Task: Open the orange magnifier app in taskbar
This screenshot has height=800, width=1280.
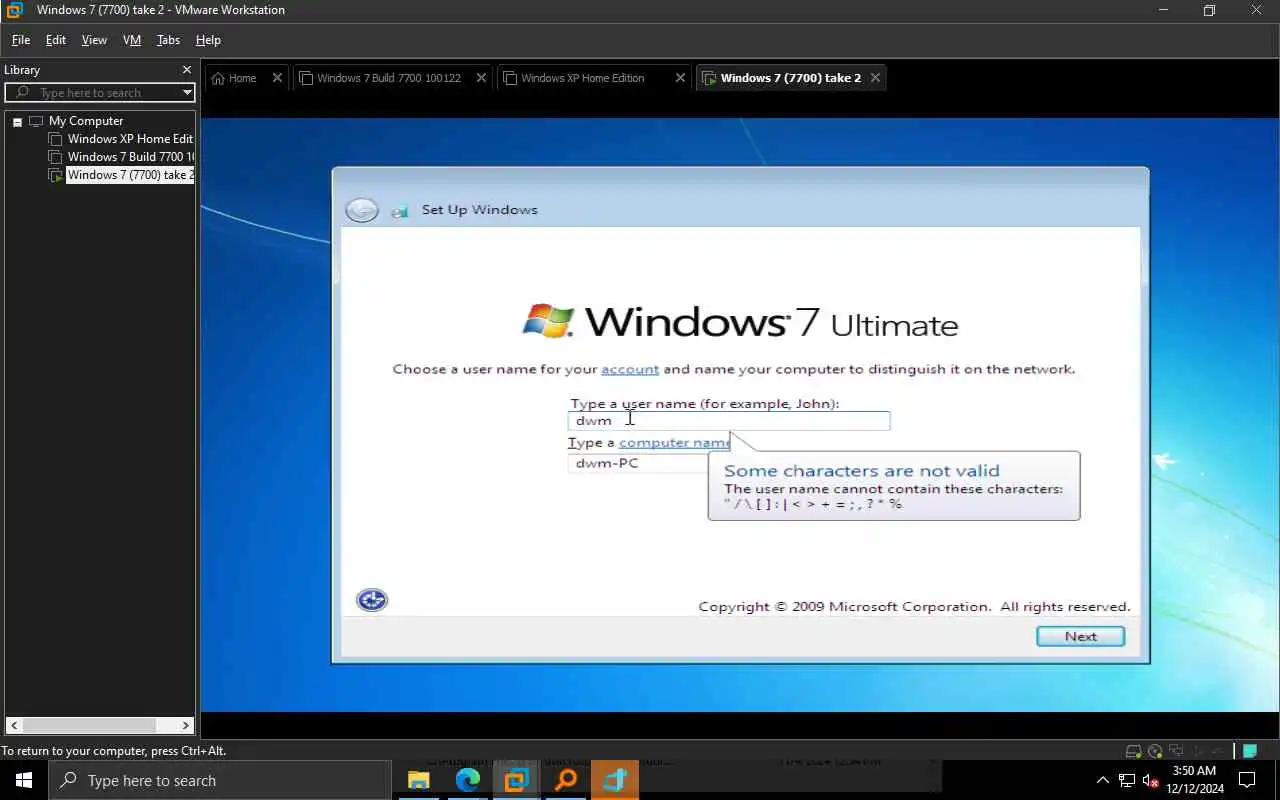Action: [565, 780]
